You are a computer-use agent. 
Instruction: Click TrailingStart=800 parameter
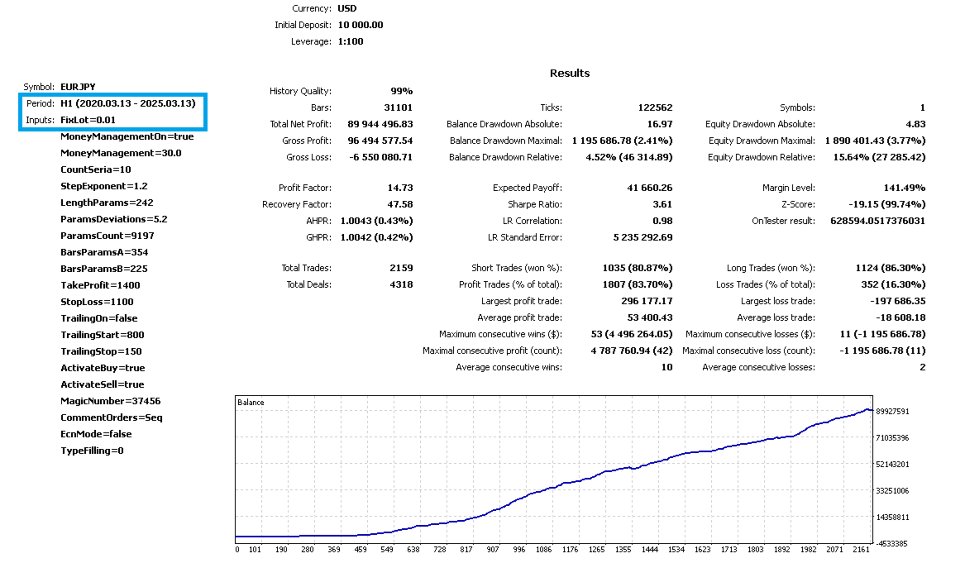pos(102,335)
